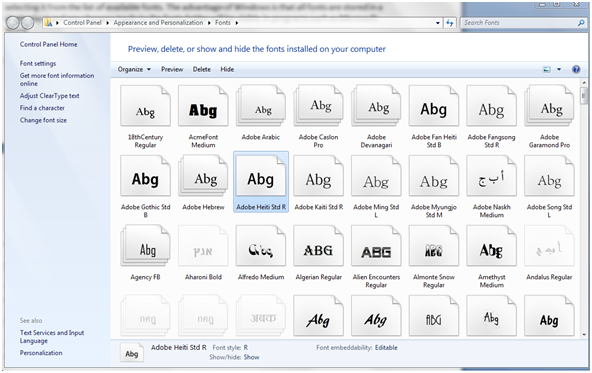Select the Andalus Regular font icon

pos(549,246)
